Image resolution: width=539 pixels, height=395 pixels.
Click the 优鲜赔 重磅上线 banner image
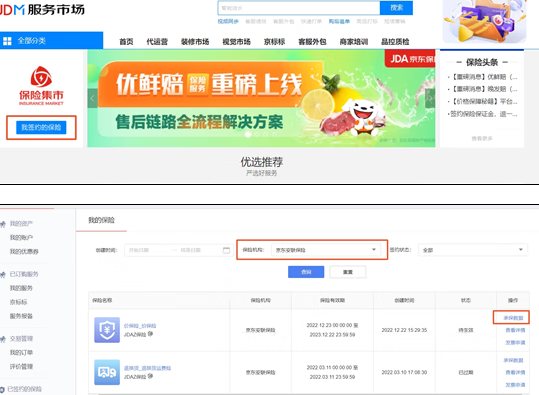point(261,98)
